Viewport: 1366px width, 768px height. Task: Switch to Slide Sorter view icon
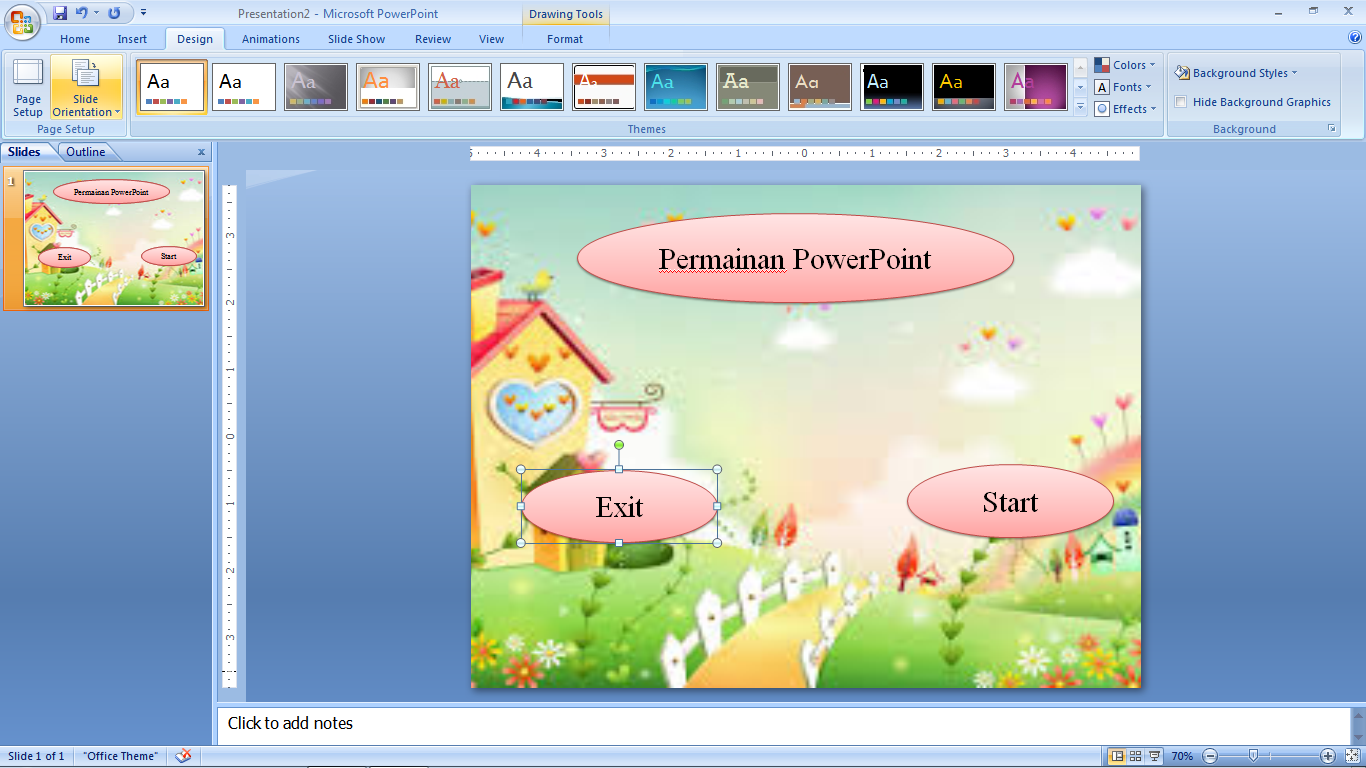[x=1135, y=756]
